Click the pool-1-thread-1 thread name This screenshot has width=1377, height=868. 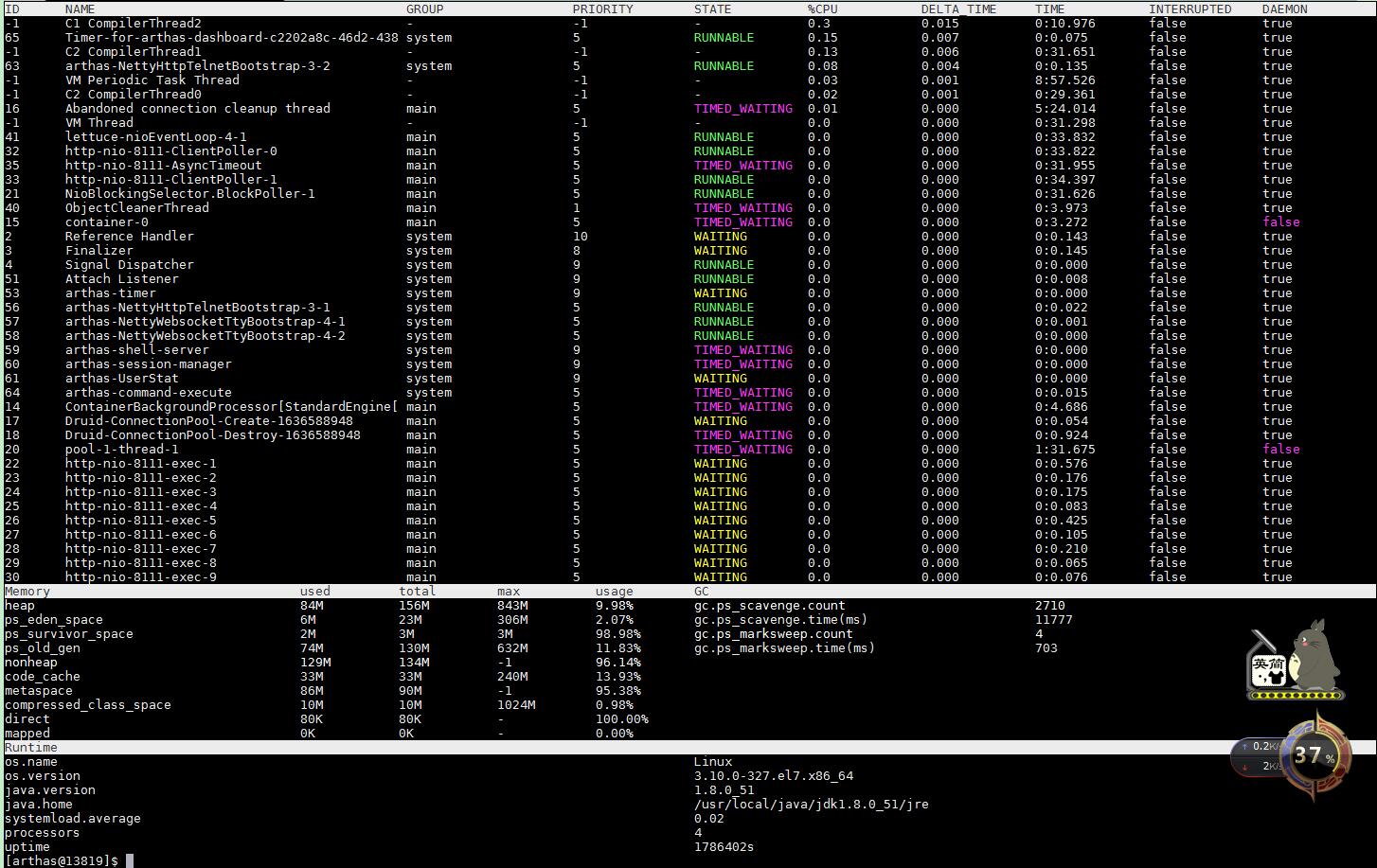[122, 449]
